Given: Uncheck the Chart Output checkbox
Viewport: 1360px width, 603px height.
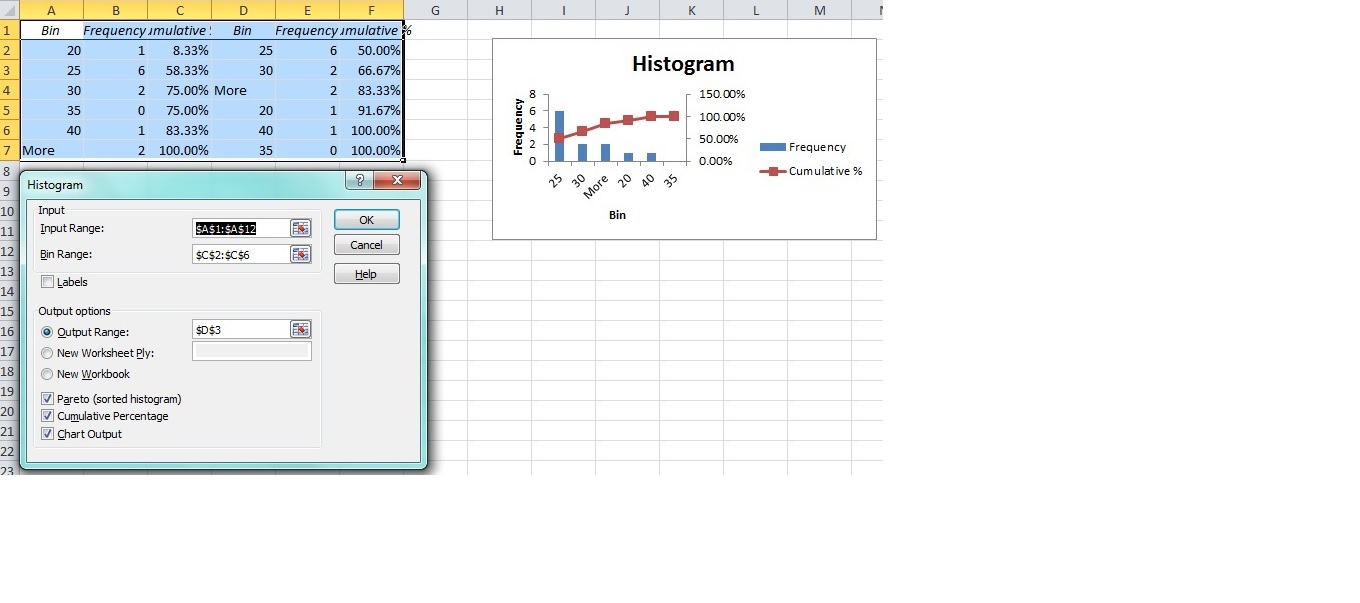Looking at the screenshot, I should 48,434.
